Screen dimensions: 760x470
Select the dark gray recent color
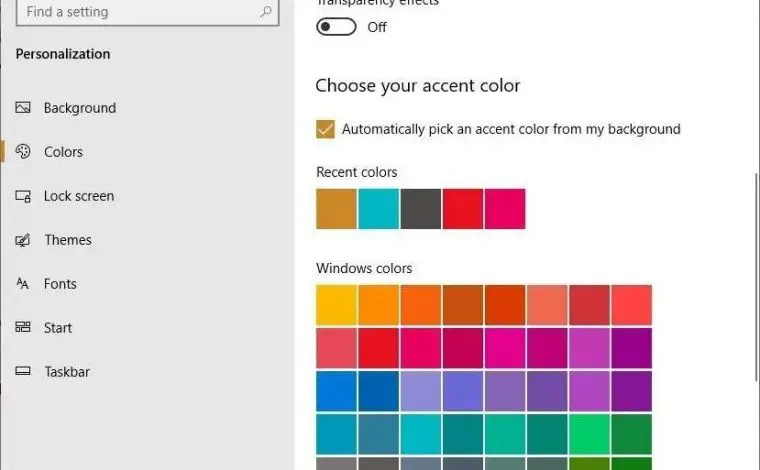click(x=421, y=209)
